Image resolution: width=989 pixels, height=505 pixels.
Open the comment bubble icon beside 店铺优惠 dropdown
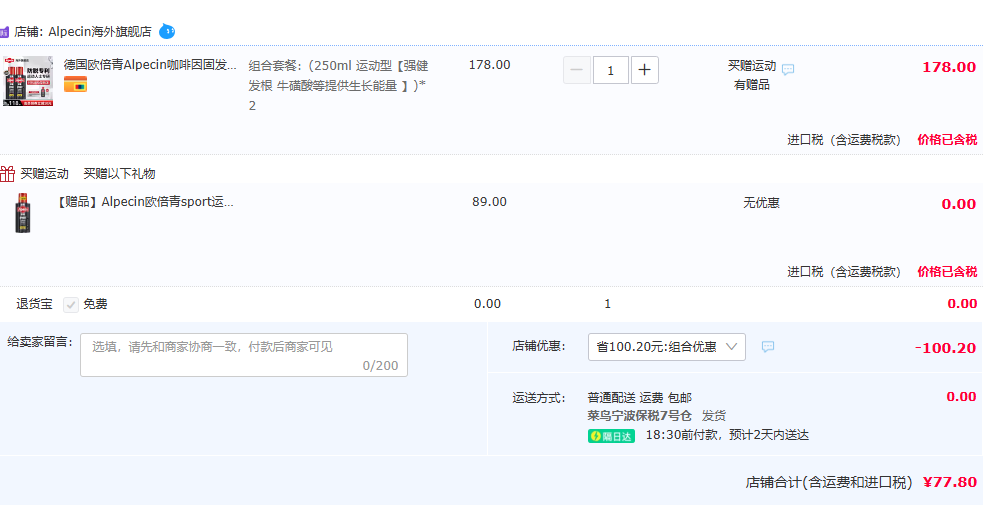(768, 346)
